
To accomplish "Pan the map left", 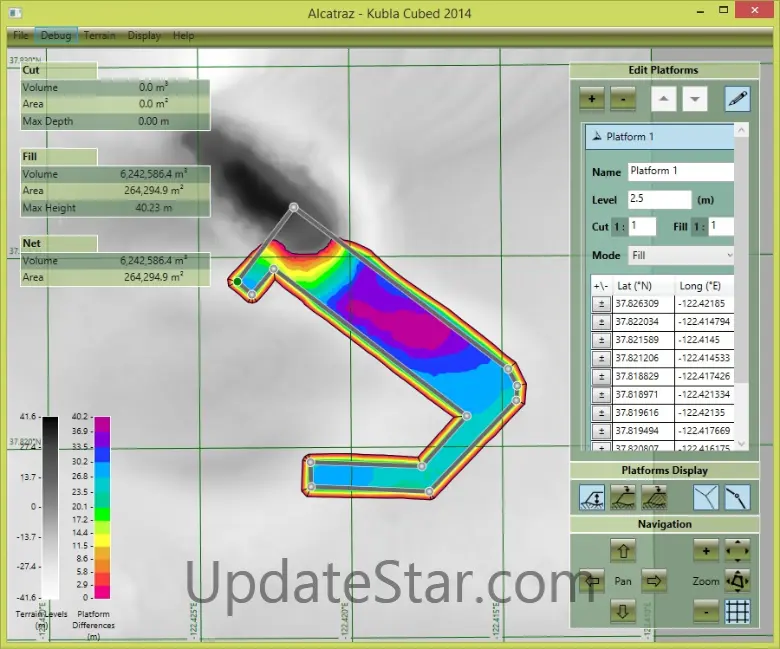I will click(x=592, y=581).
